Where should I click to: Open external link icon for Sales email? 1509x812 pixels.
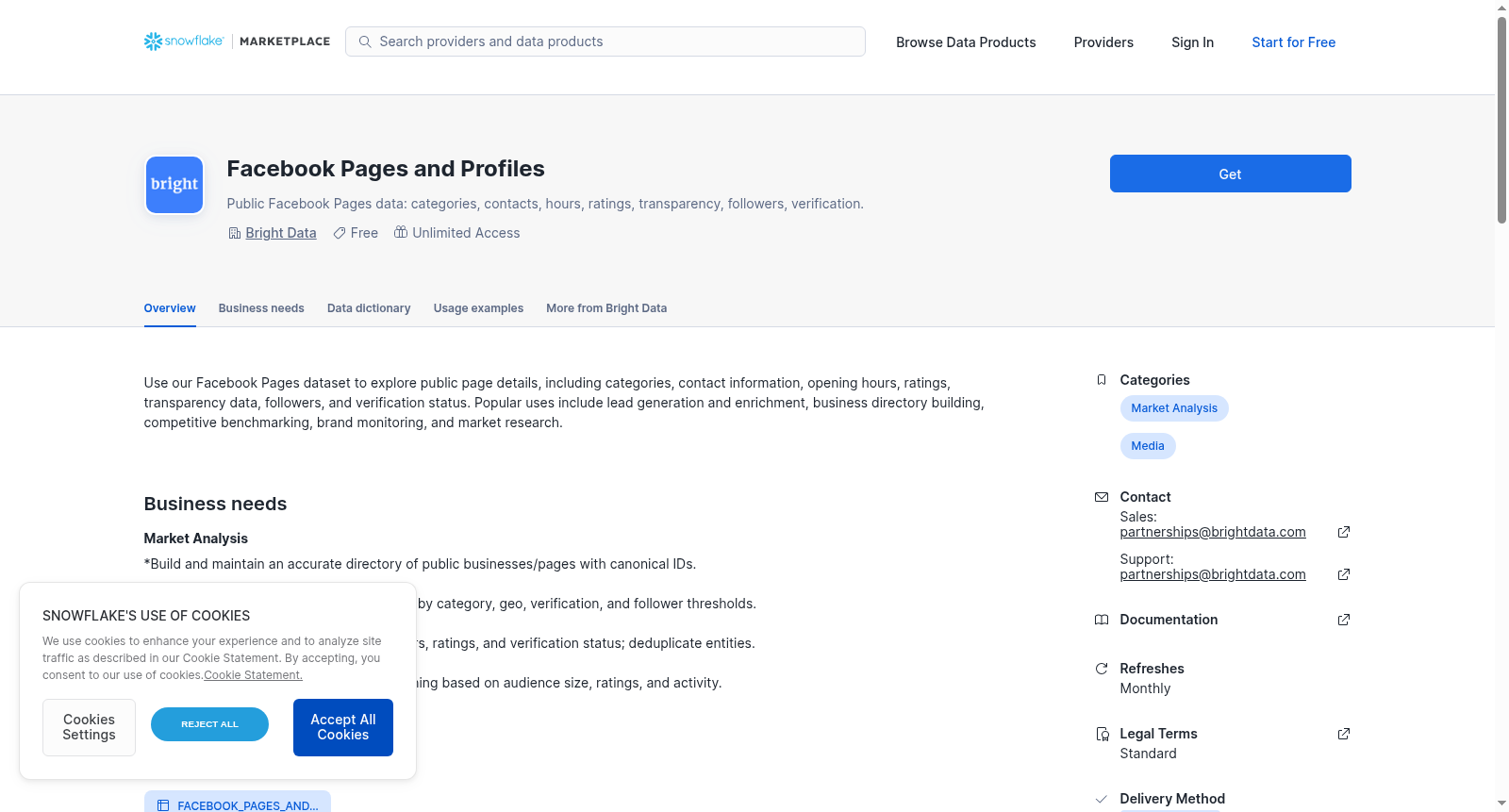point(1344,532)
